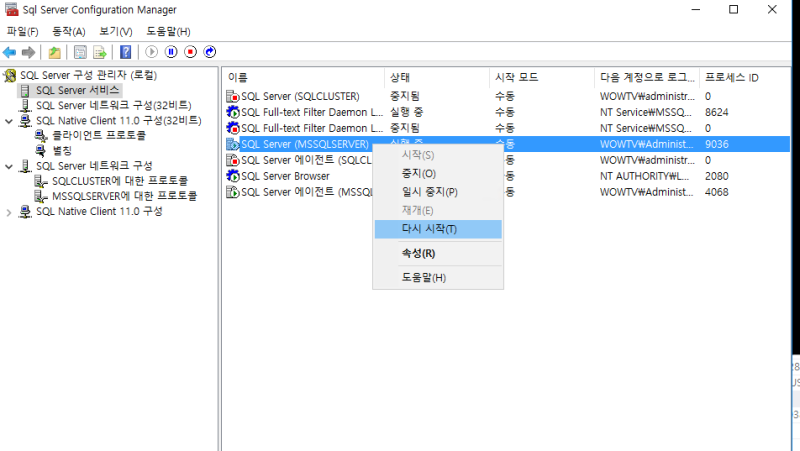The height and width of the screenshot is (451, 800).
Task: Click 실행 중 status of Full-text Filter Daemon
Action: [x=406, y=112]
